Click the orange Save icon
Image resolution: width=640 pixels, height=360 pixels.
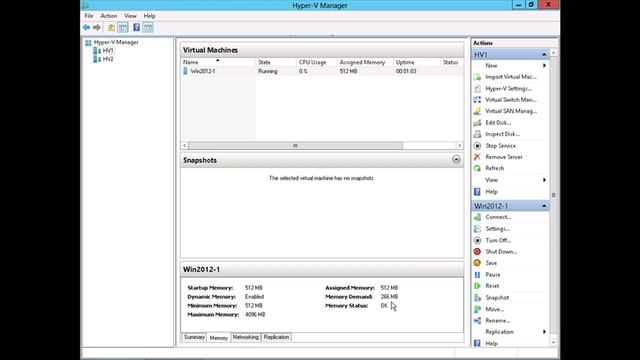477,263
